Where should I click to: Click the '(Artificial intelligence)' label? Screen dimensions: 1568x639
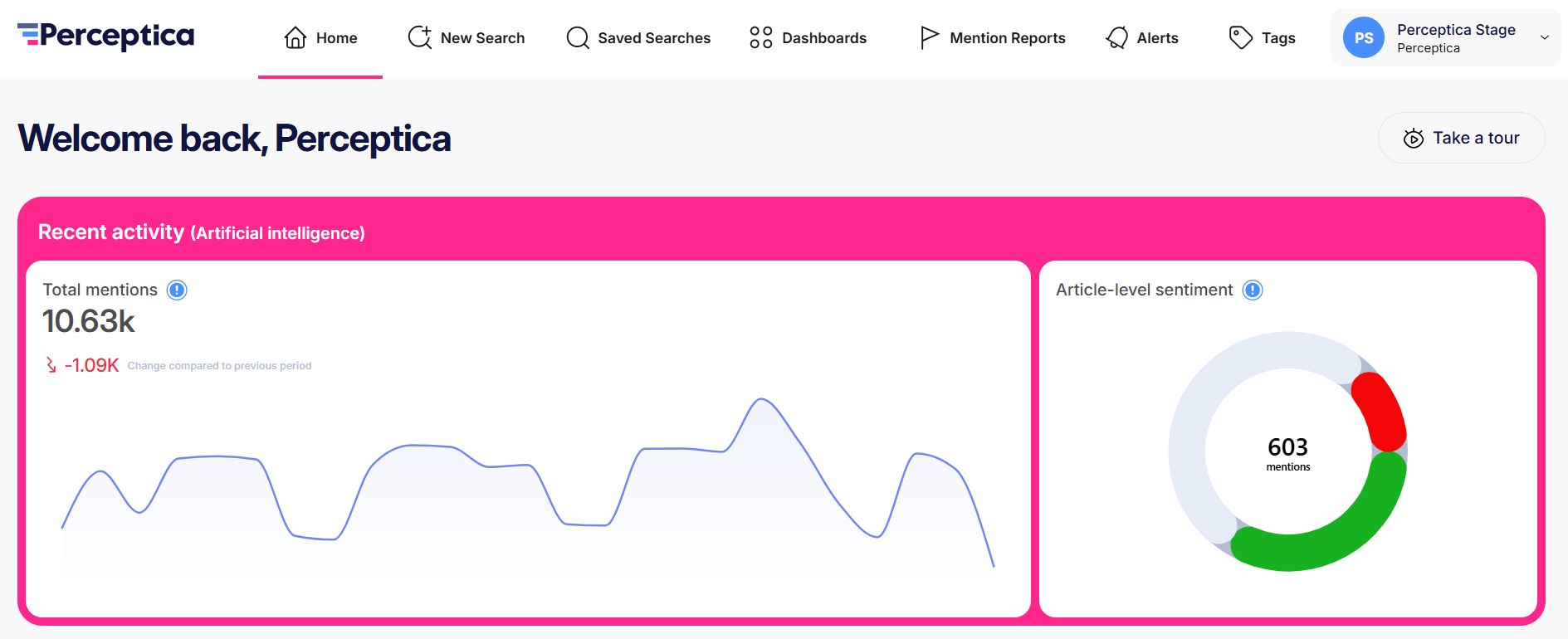(x=278, y=233)
